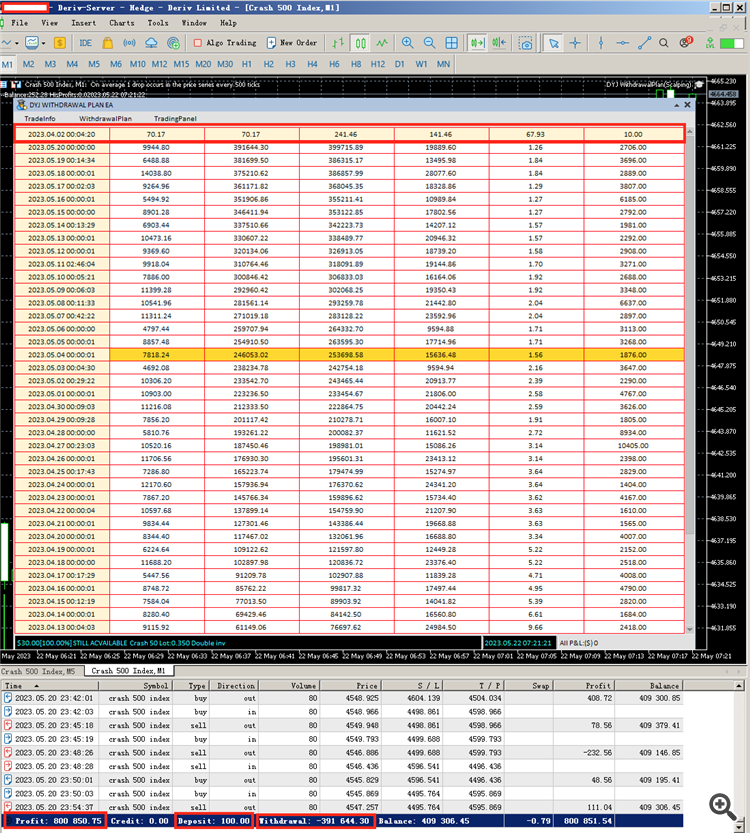Switch to the TradingPanel tab
The image size is (750, 833).
(175, 118)
